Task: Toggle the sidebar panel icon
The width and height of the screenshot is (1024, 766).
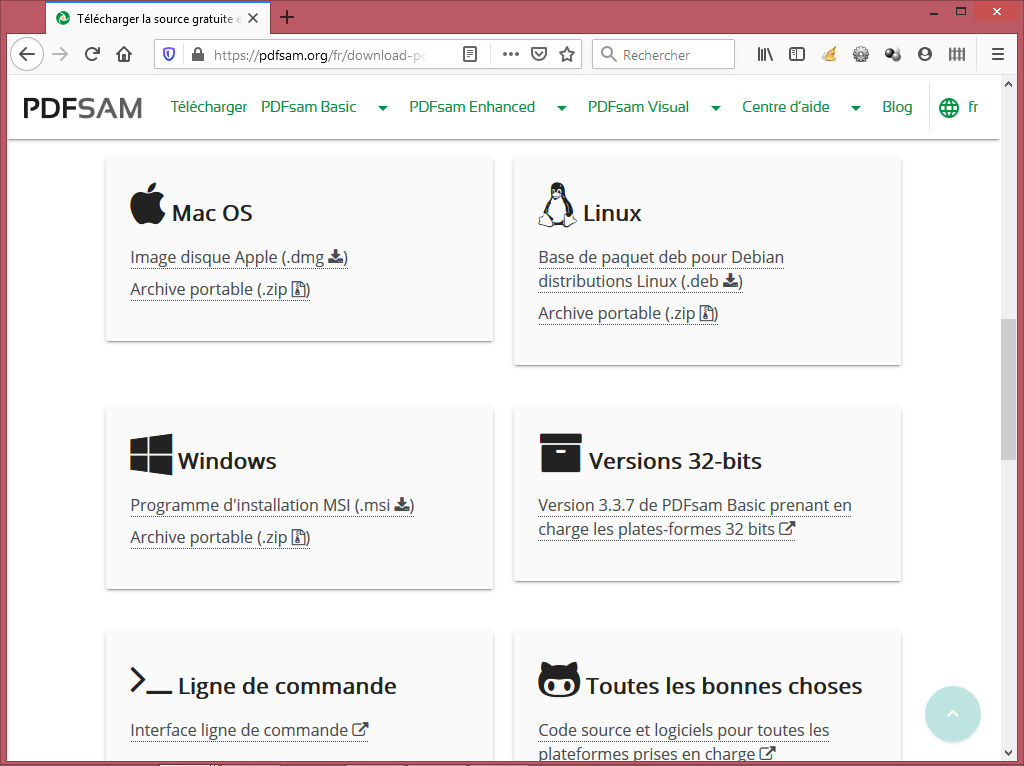Action: 797,54
